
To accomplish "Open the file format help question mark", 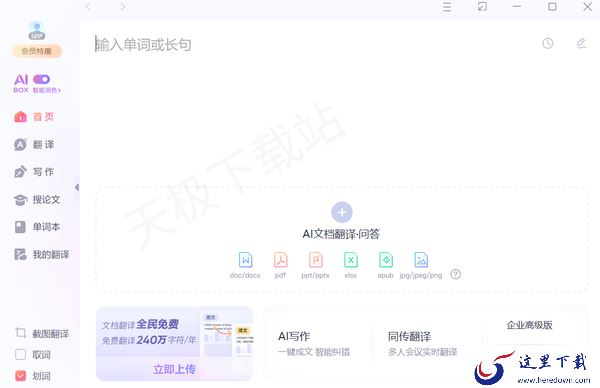I will [455, 274].
